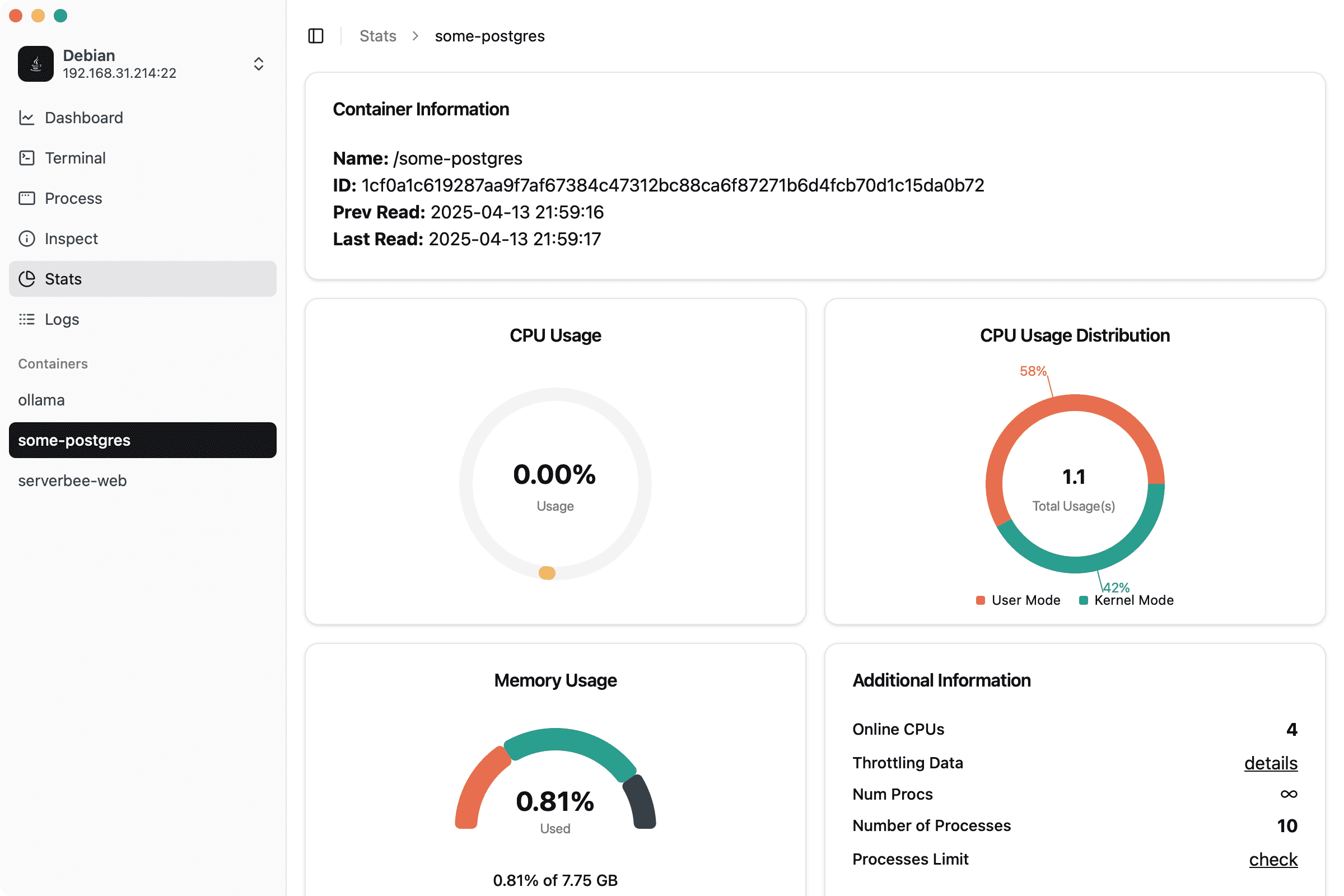Viewport: 1344px width, 896px height.
Task: Click the Stats pie chart icon
Action: 27,279
